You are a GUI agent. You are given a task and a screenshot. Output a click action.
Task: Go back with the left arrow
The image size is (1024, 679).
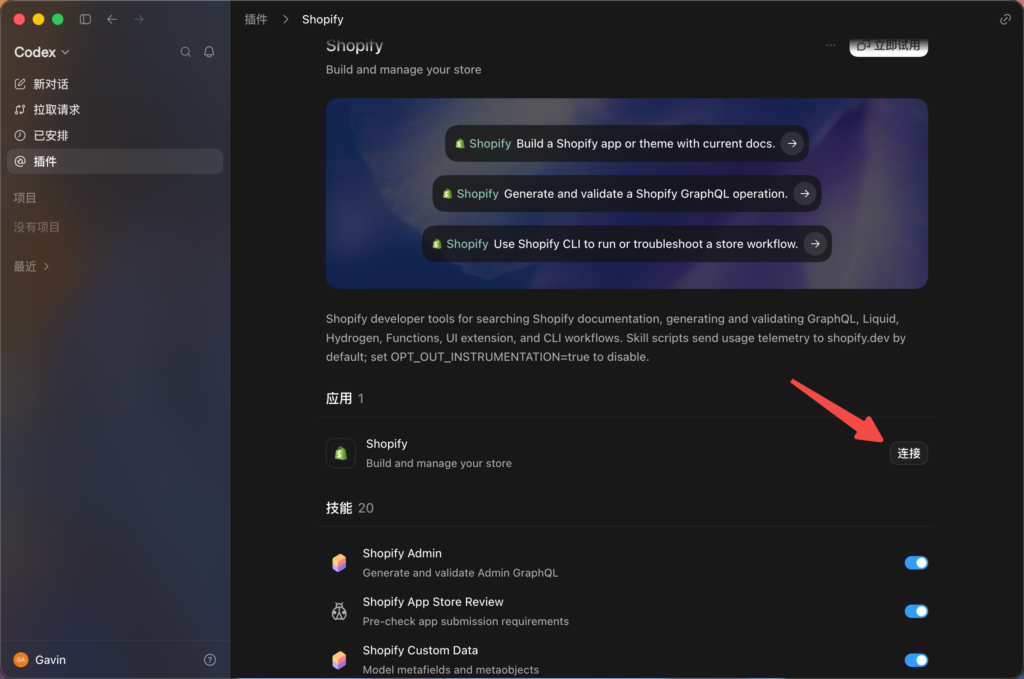(x=112, y=19)
